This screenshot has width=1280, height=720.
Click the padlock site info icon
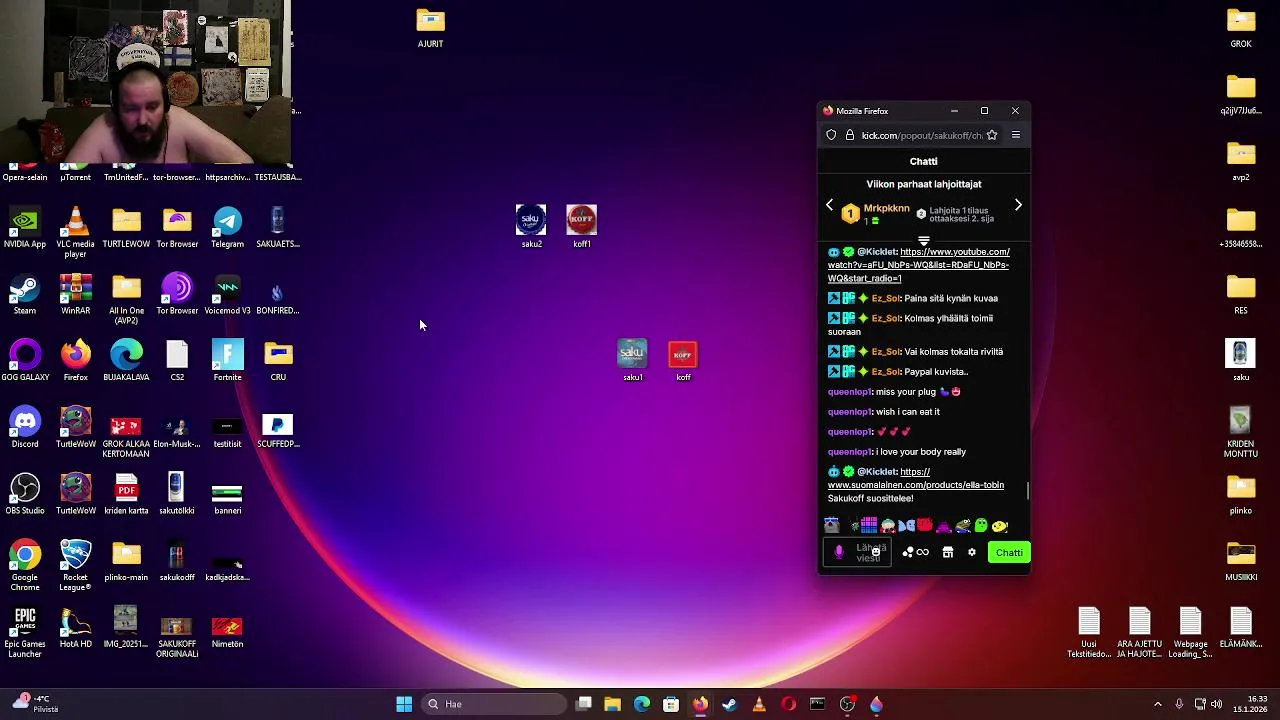[850, 135]
